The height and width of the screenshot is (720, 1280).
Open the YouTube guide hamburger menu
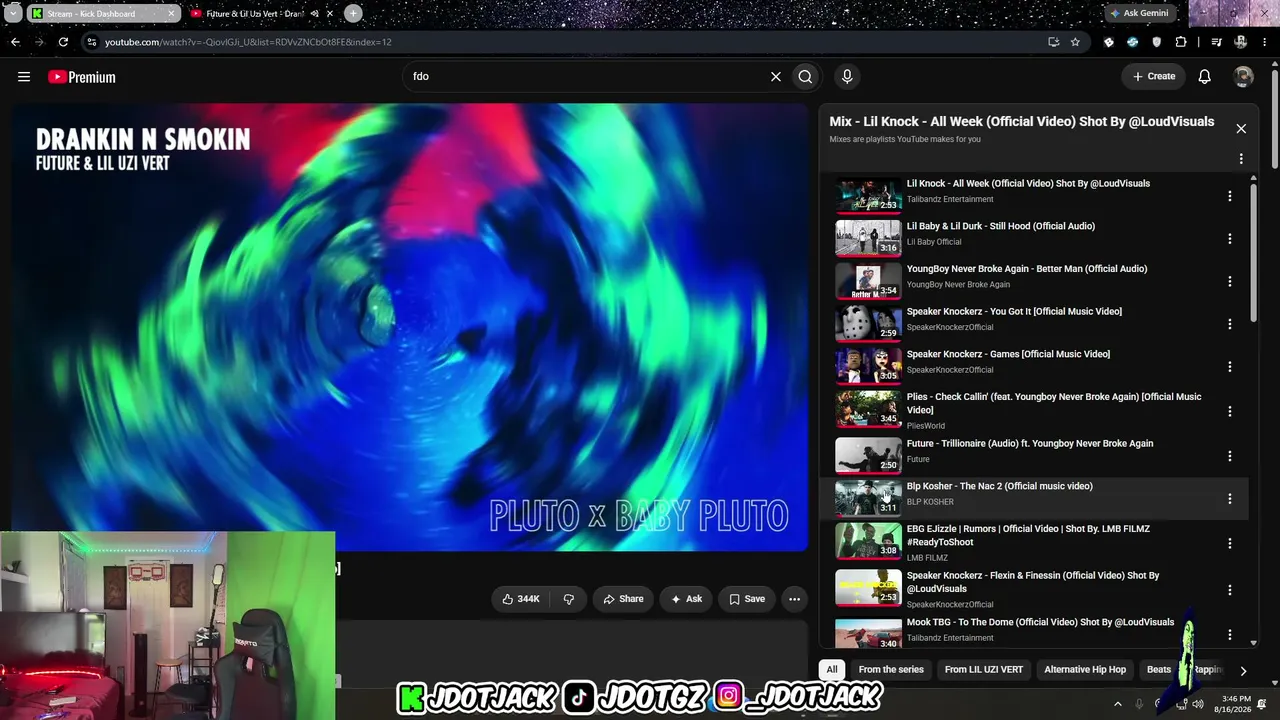[24, 77]
